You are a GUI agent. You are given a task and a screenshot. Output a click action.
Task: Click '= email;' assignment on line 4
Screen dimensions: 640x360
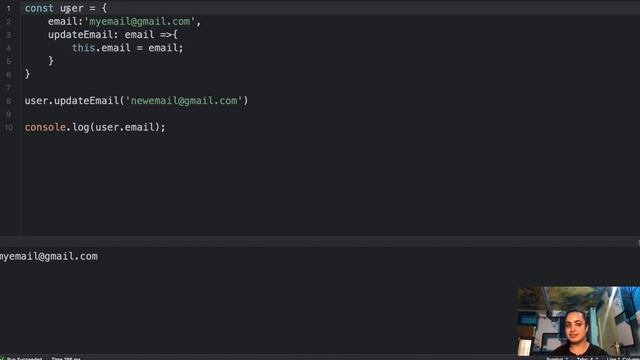pyautogui.click(x=160, y=48)
